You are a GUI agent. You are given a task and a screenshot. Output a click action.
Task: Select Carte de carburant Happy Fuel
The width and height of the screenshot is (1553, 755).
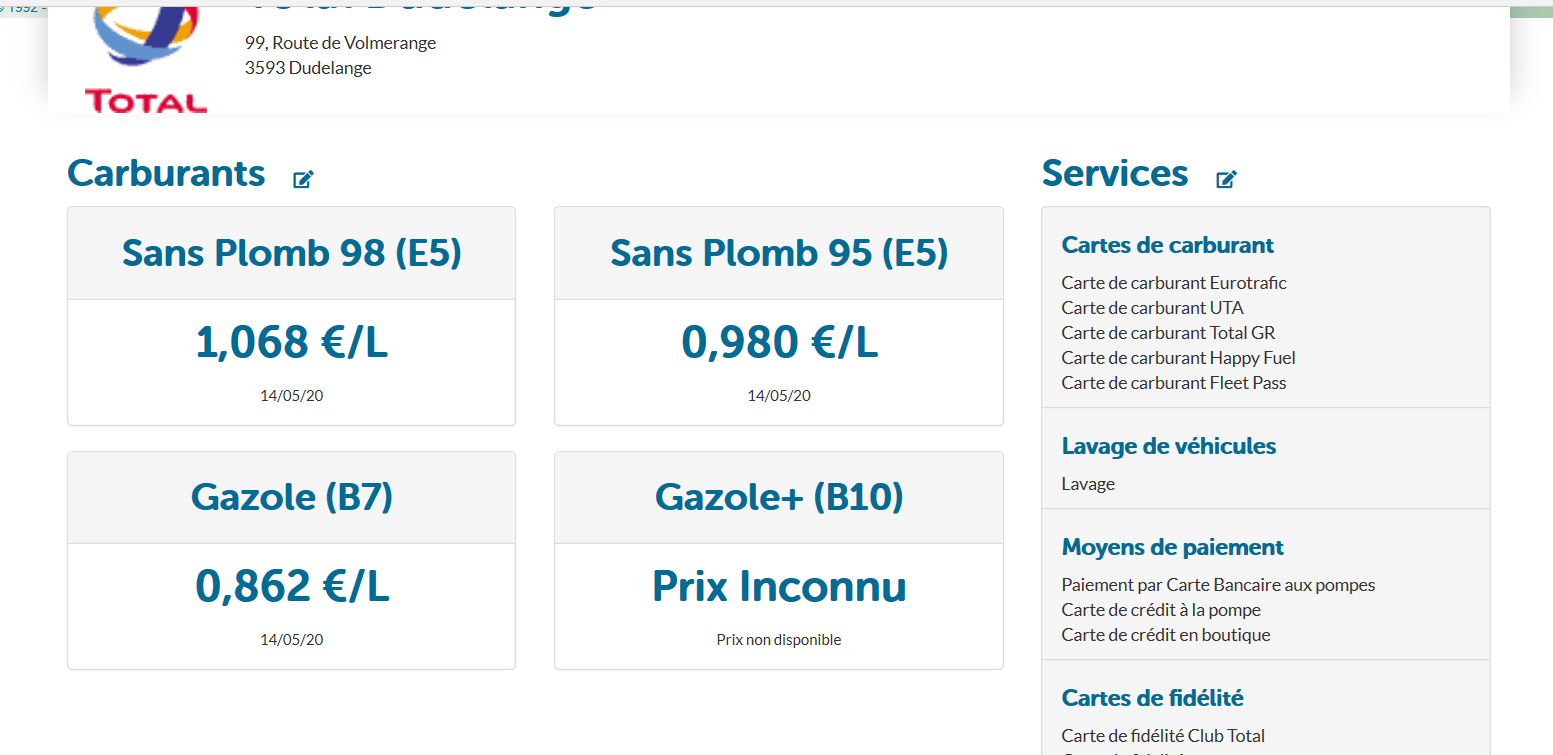1178,358
